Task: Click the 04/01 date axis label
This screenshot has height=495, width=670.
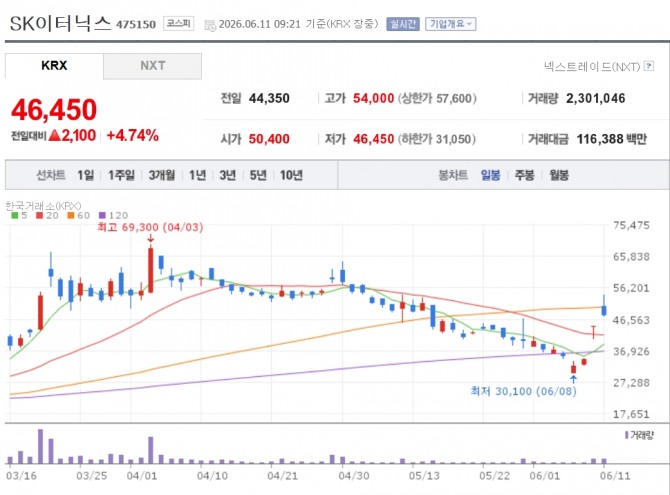Action: point(142,476)
